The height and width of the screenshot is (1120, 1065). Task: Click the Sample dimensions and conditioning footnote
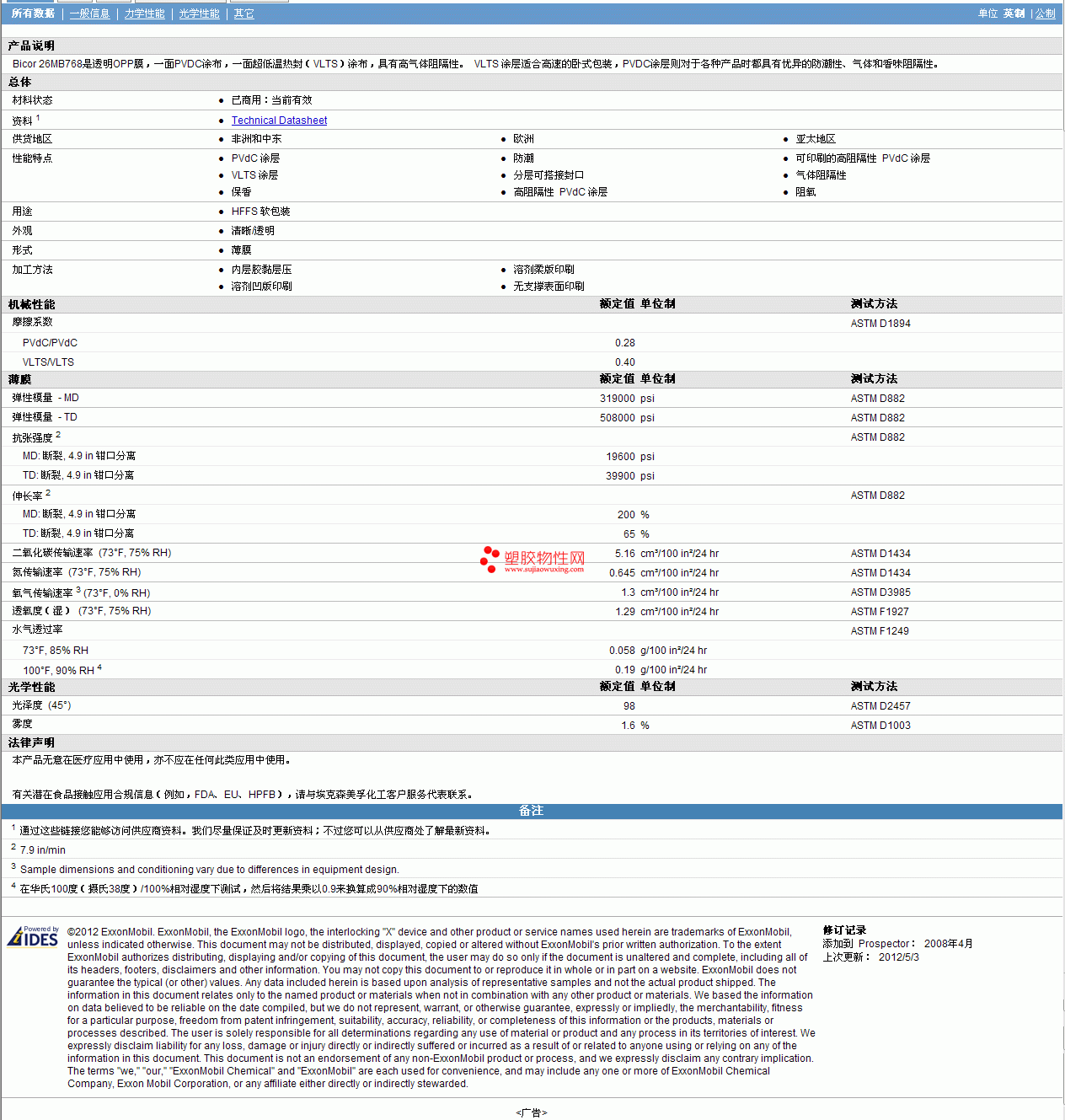pyautogui.click(x=210, y=870)
